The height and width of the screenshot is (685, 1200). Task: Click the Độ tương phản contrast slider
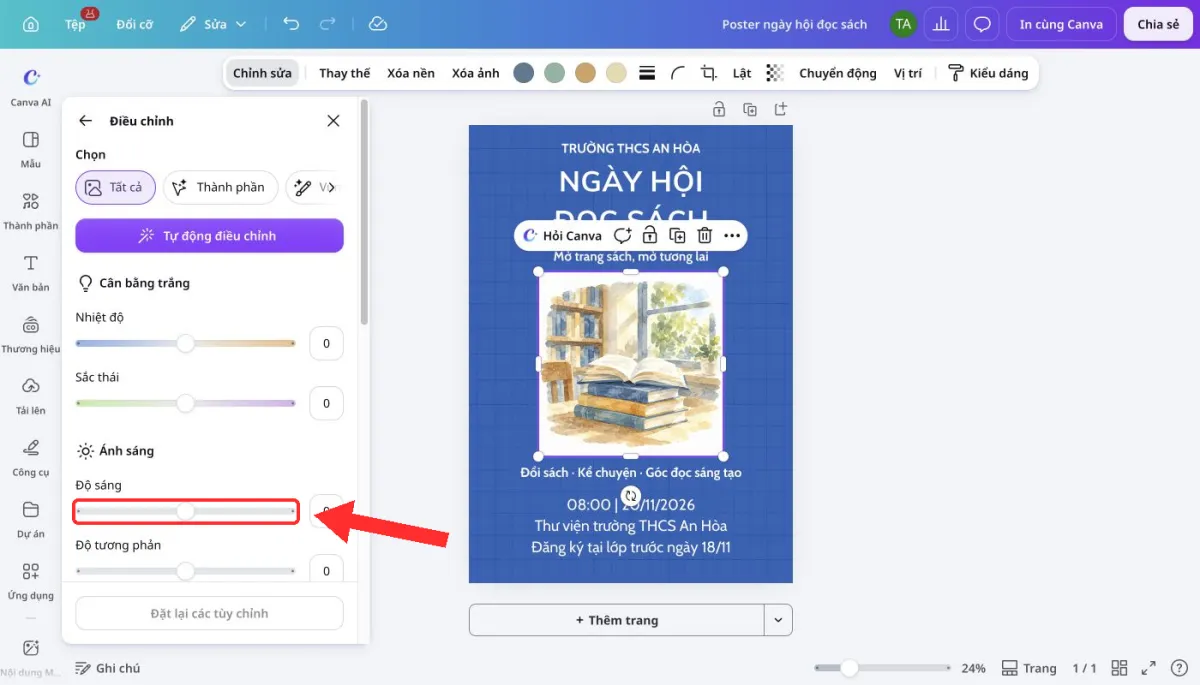point(186,571)
